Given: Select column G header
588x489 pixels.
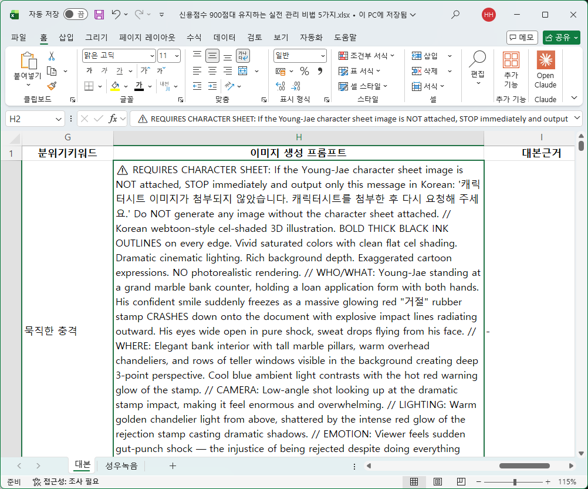Looking at the screenshot, I should click(68, 137).
